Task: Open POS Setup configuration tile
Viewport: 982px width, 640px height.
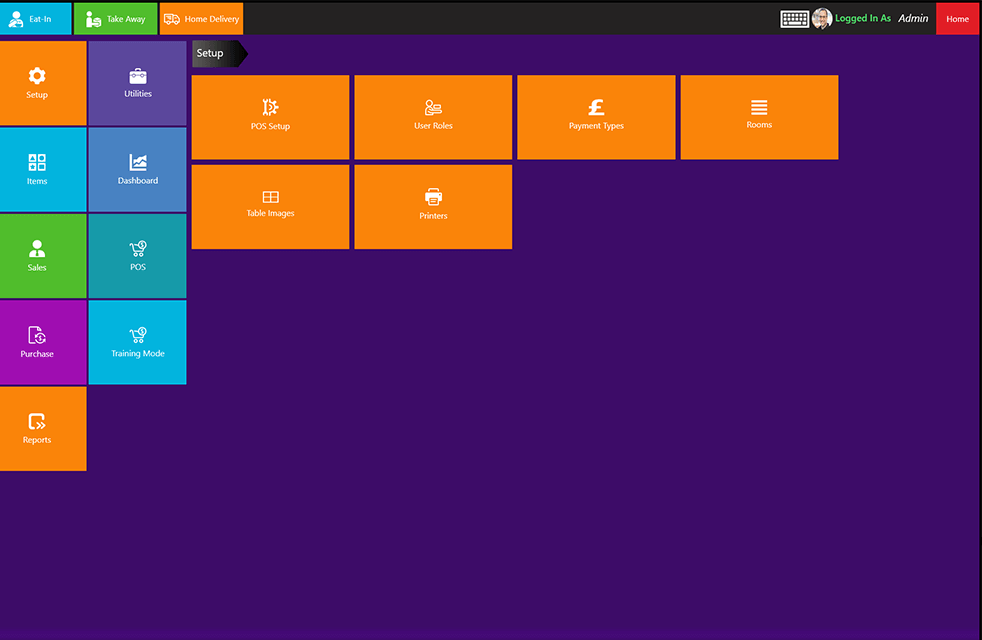Action: [x=270, y=117]
